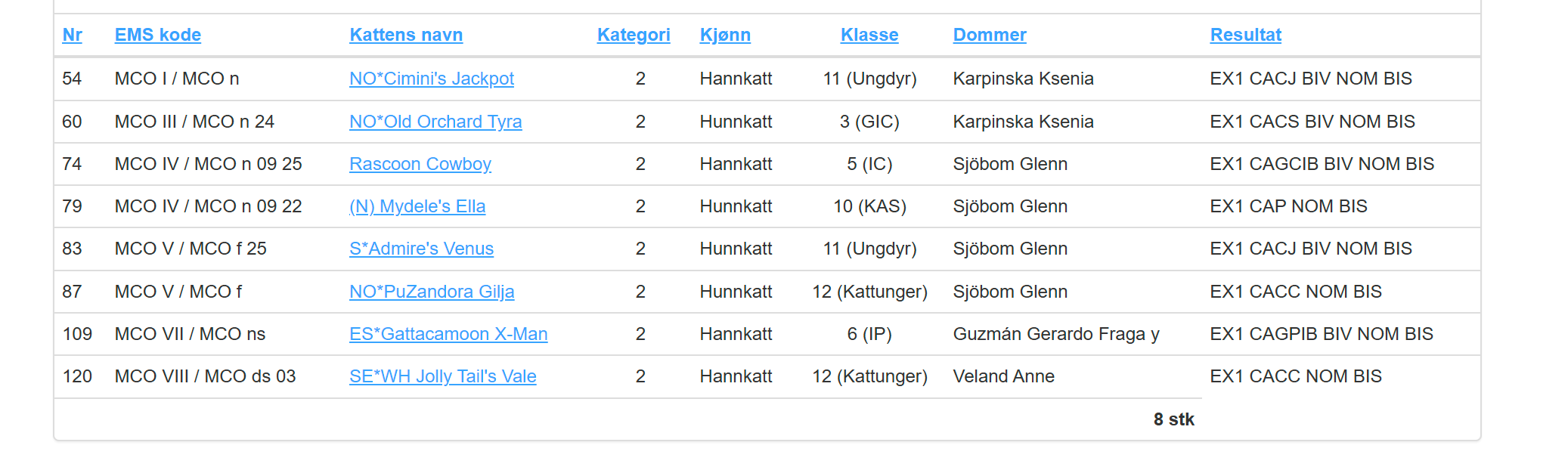Sort table by Nr column header
This screenshot has width=1568, height=470.
point(72,35)
